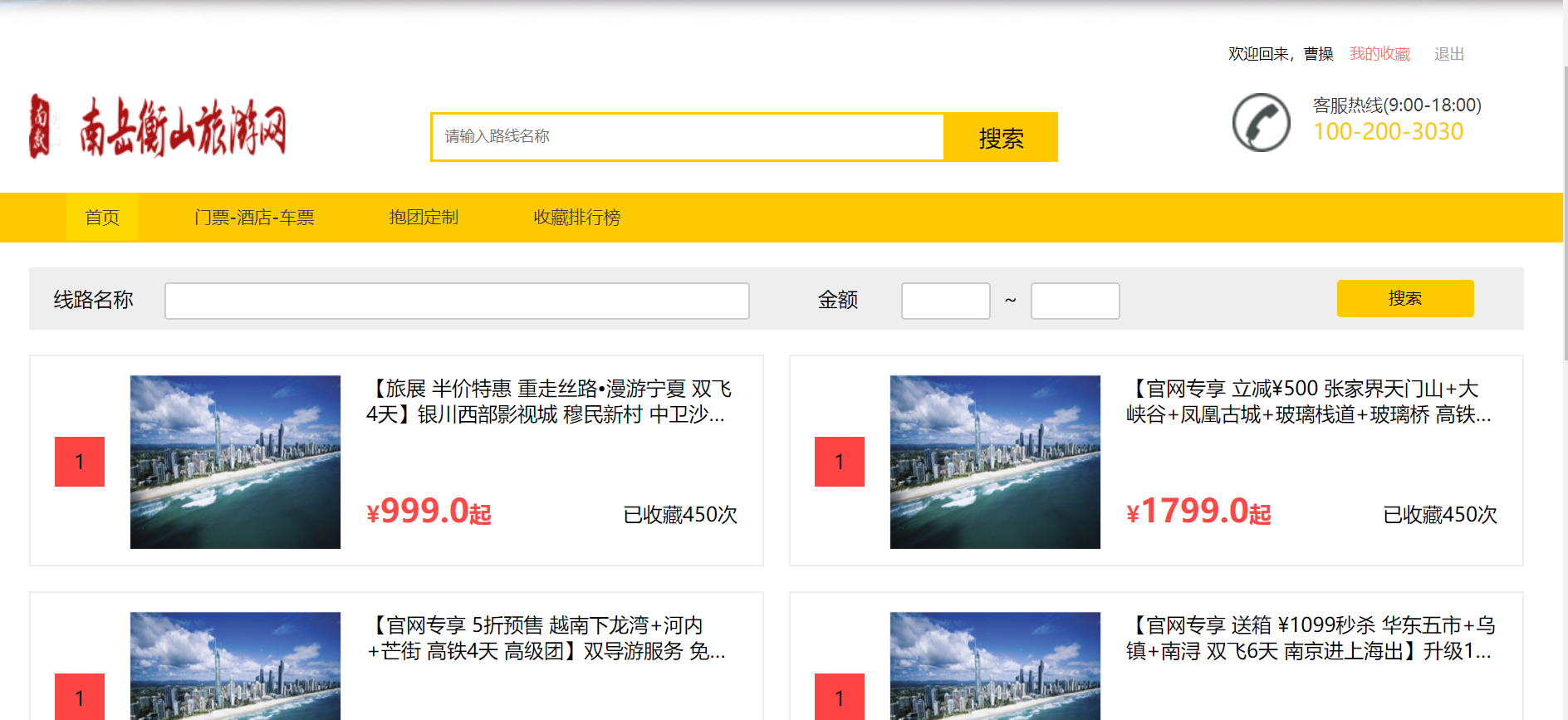
Task: Click inside the 请输入路线名称 search box
Action: pos(688,137)
